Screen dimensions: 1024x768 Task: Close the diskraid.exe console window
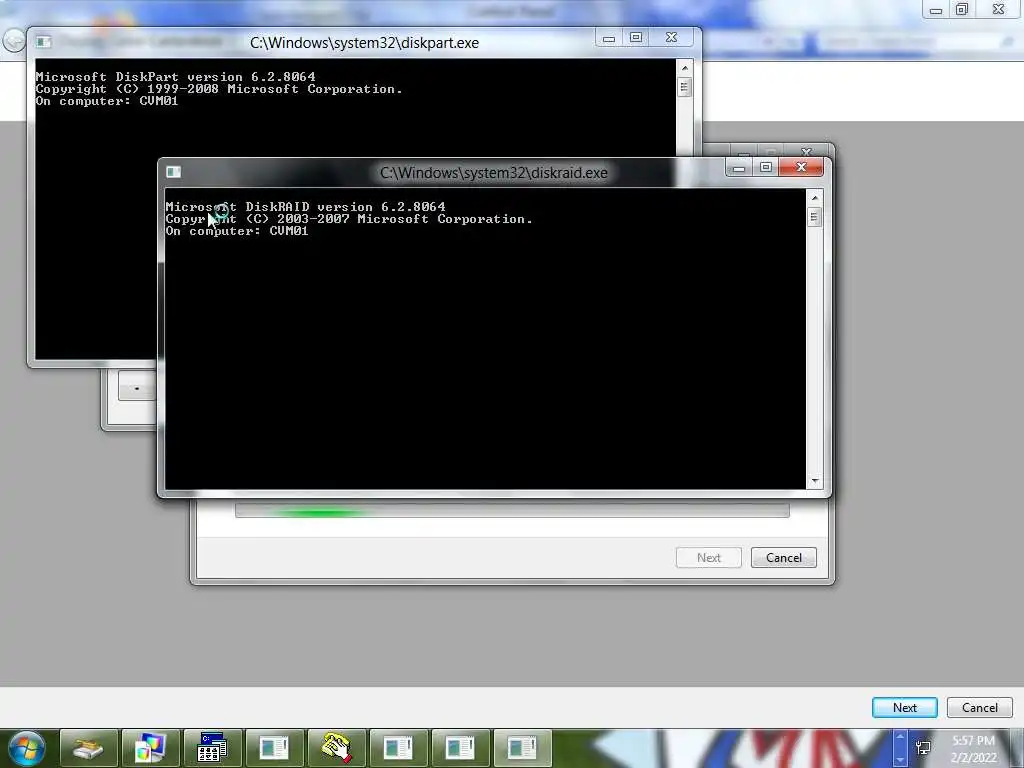pos(801,168)
